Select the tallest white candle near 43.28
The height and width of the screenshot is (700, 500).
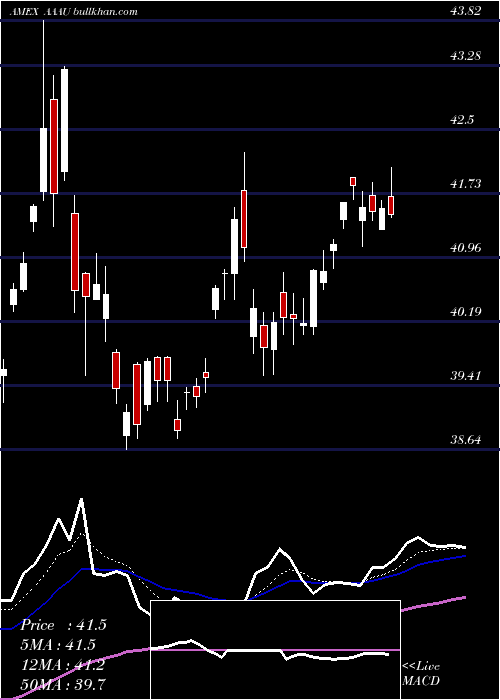point(65,121)
